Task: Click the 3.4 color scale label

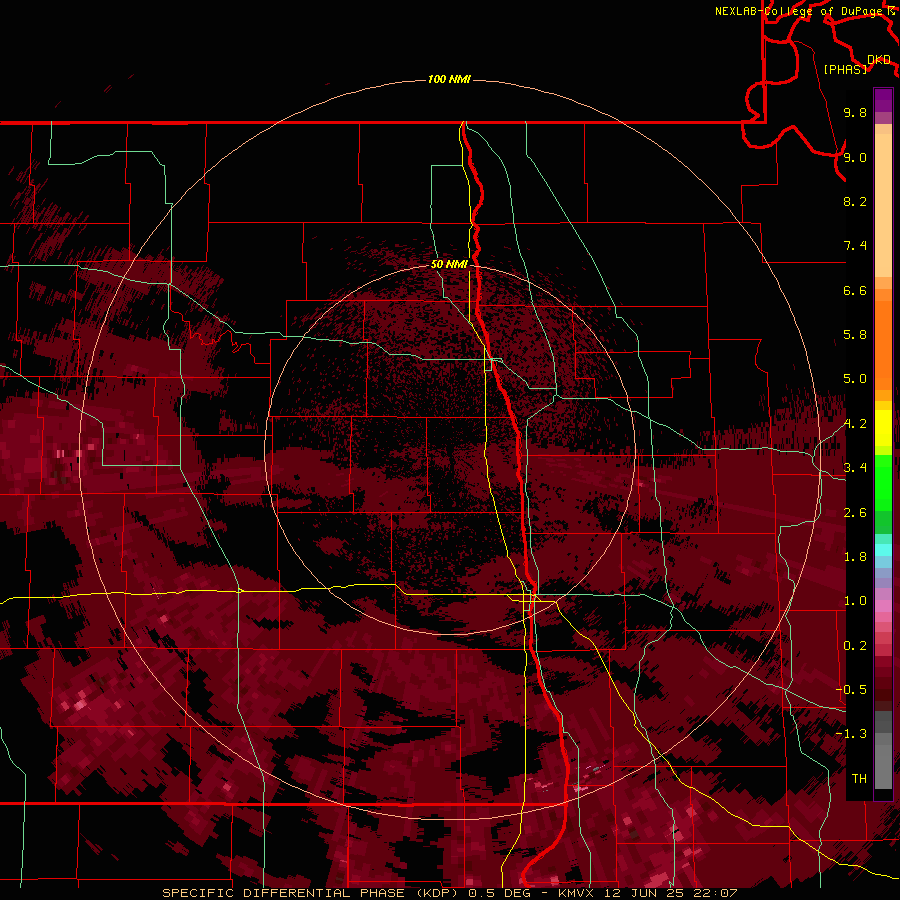Action: (x=855, y=468)
